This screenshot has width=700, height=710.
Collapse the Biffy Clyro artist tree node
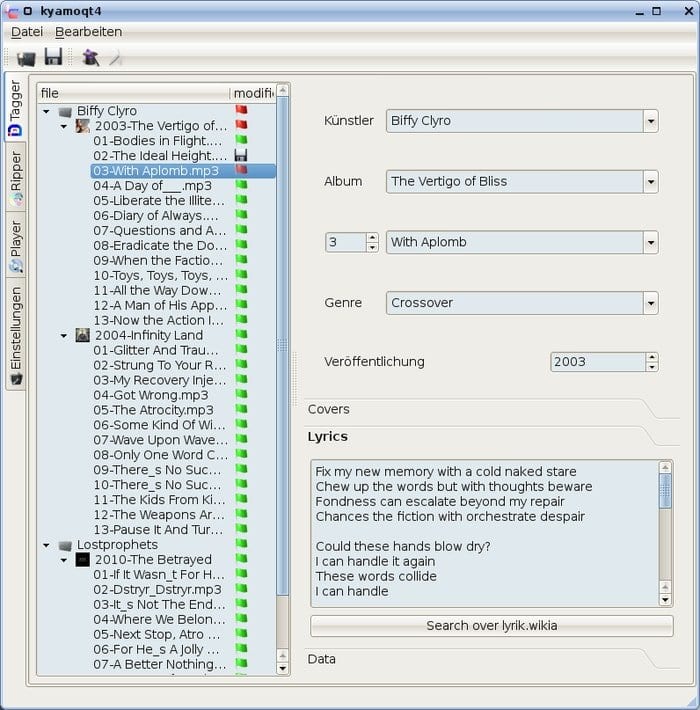coord(46,111)
